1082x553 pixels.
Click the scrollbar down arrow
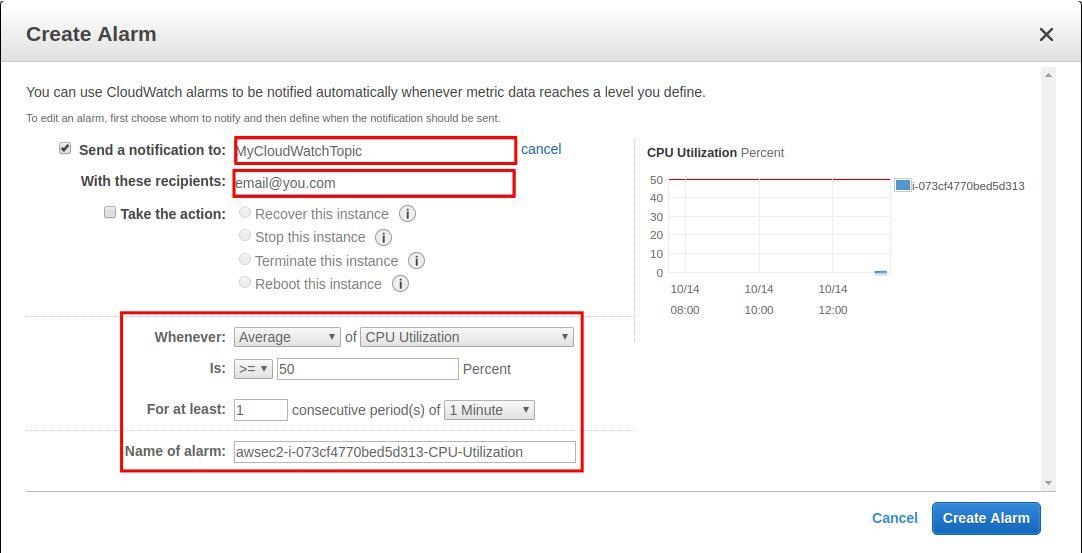click(1048, 483)
